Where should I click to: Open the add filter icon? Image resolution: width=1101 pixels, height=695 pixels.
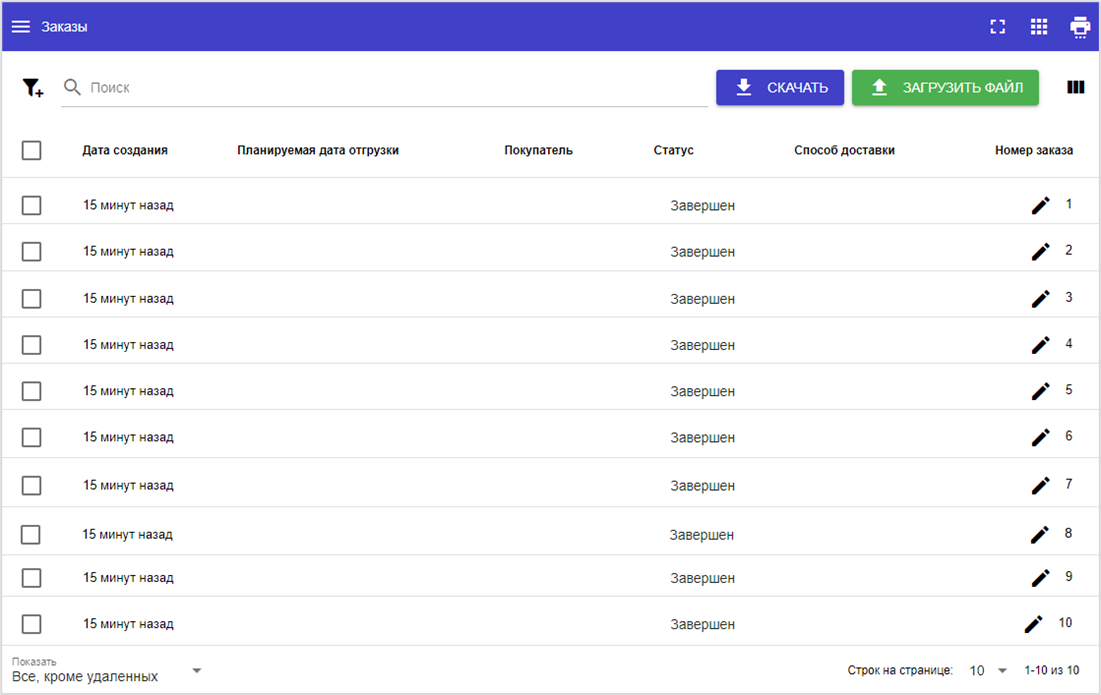point(33,88)
